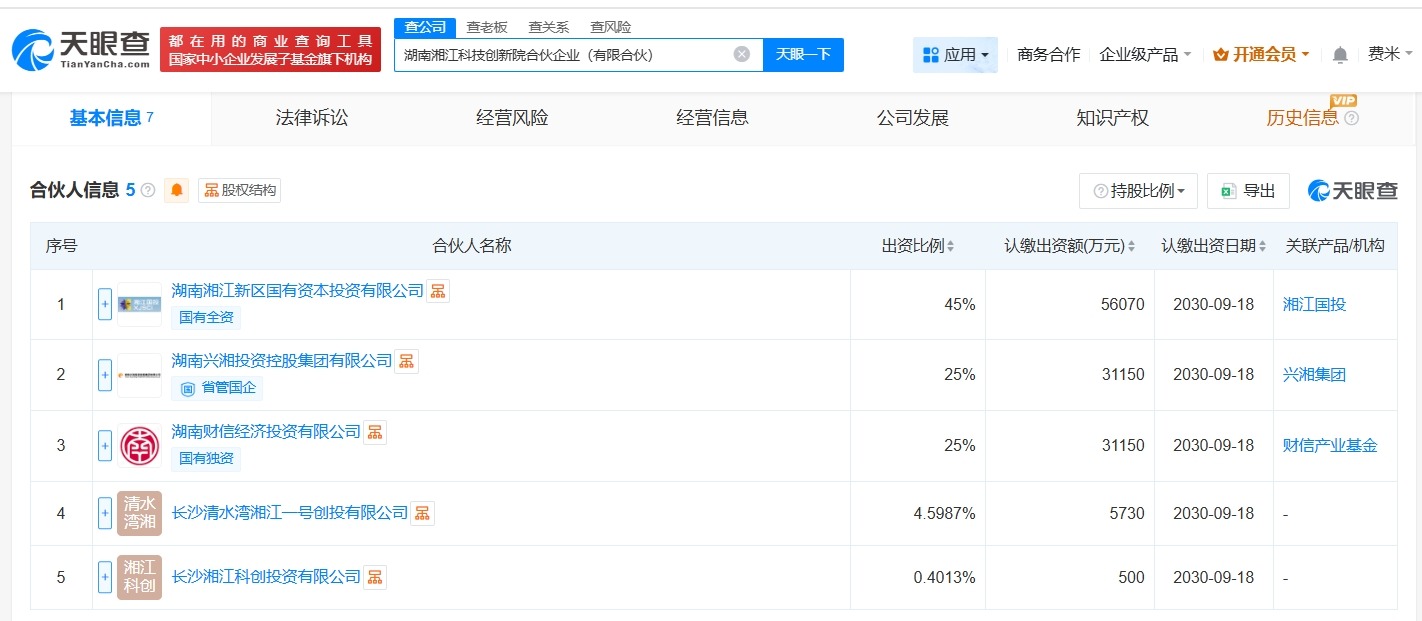Click the VIP badge on 历史信息
This screenshot has height=621, width=1422.
tap(1343, 101)
